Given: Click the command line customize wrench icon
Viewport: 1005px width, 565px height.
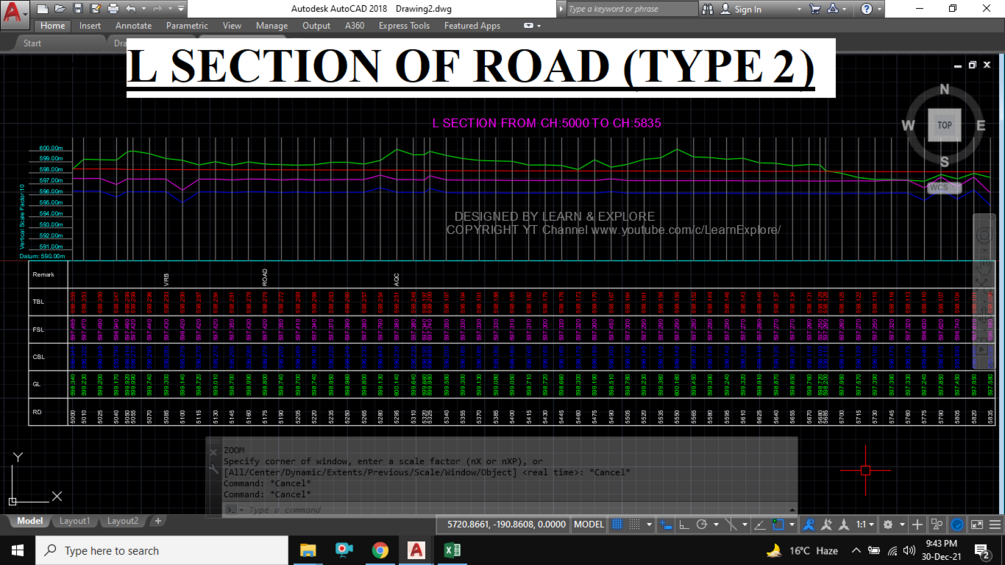Looking at the screenshot, I should click(213, 470).
